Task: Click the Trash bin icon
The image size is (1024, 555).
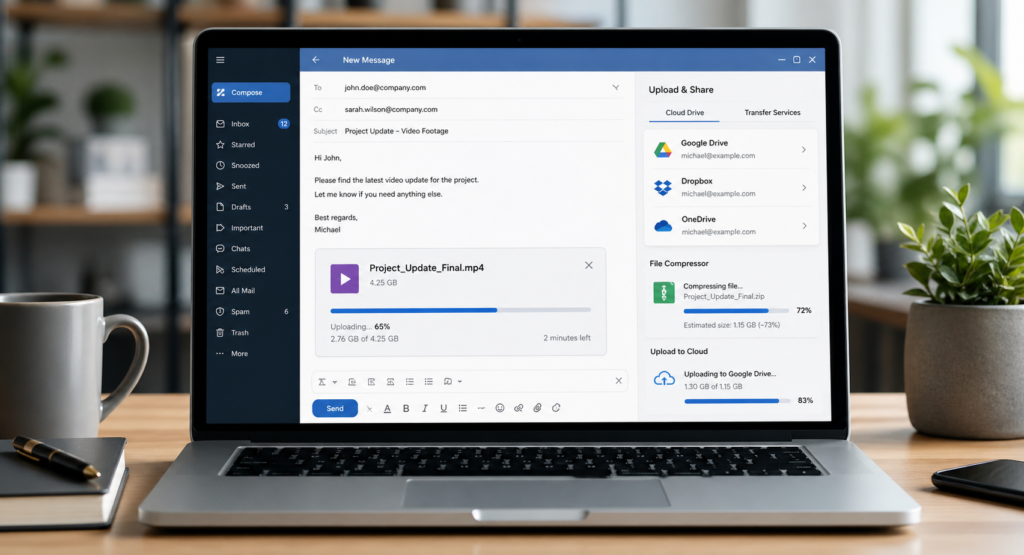Action: coord(220,332)
